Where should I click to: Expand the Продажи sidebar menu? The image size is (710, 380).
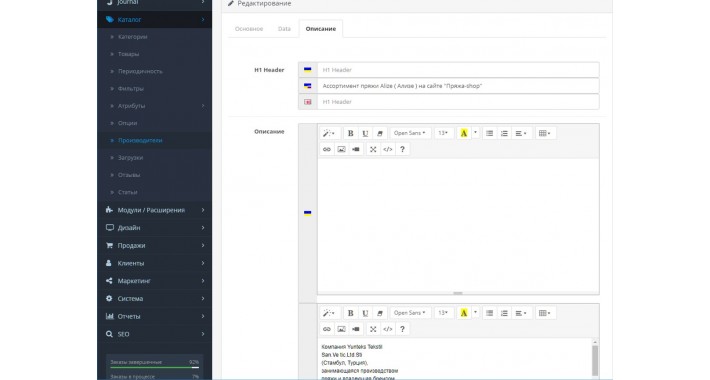154,245
